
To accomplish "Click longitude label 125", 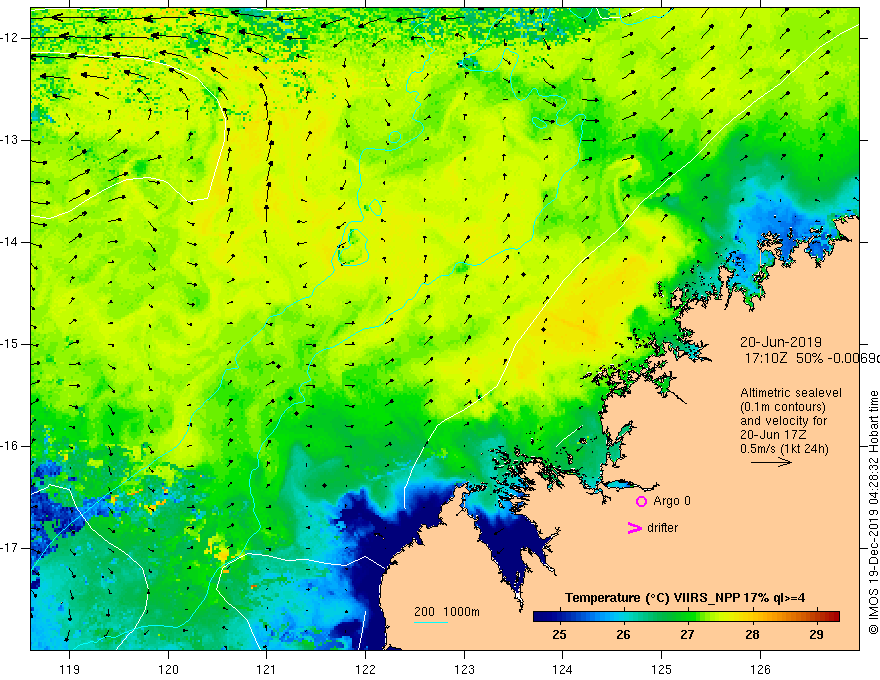I will point(662,669).
